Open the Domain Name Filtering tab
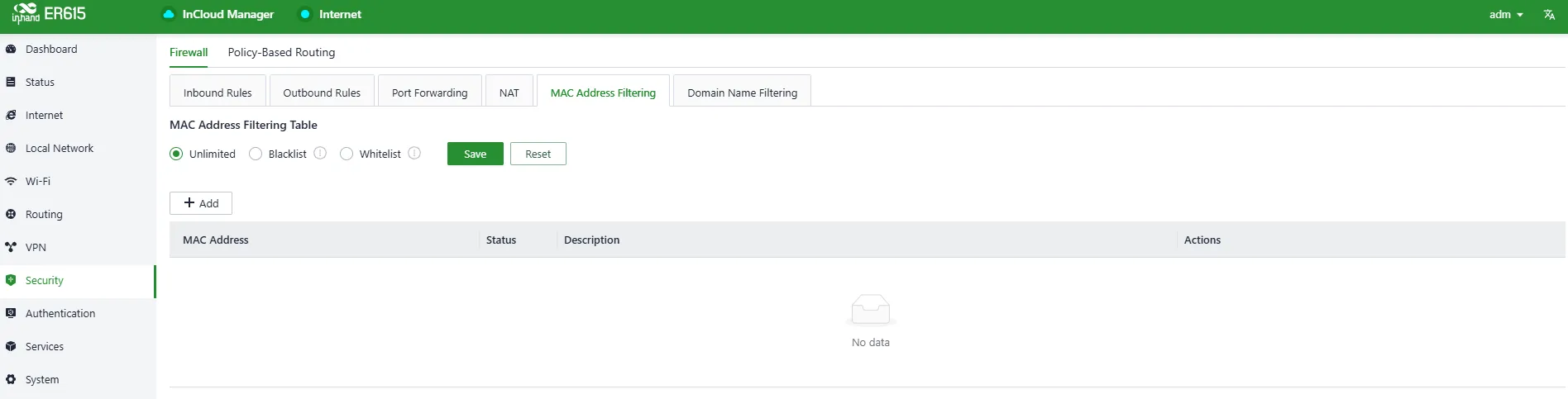This screenshot has height=399, width=1568. tap(742, 91)
